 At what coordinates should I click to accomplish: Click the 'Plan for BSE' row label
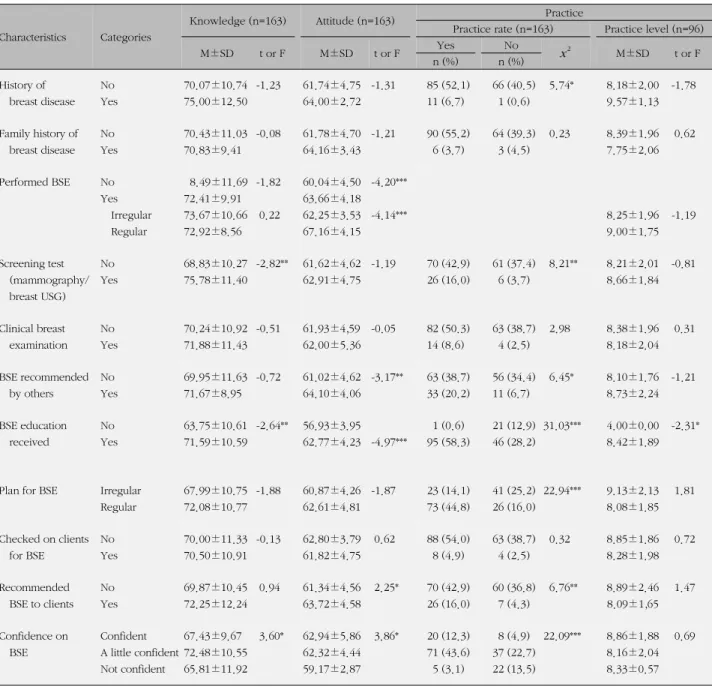(x=29, y=491)
